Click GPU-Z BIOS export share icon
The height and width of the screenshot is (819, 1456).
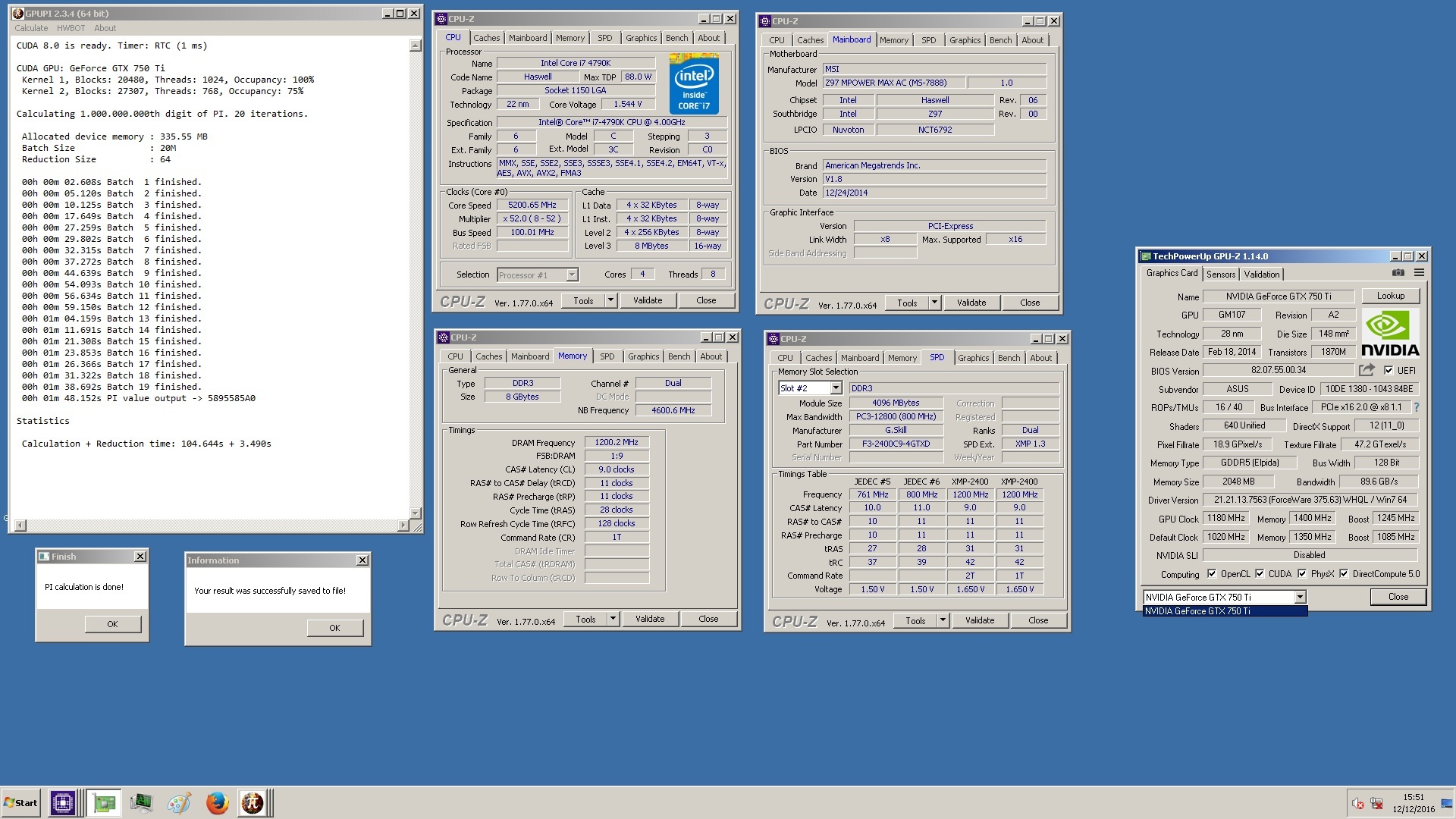click(1367, 370)
